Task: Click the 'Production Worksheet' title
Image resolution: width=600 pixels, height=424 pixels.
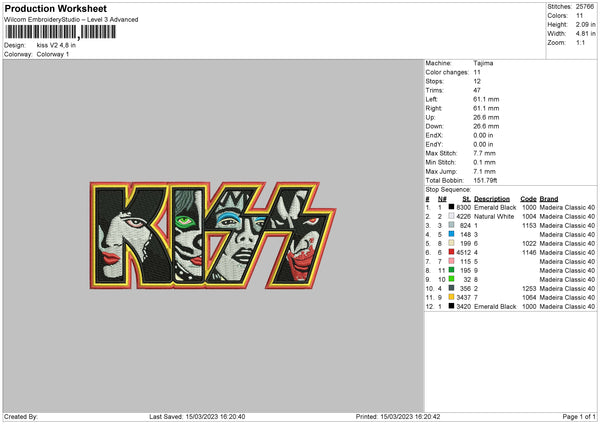Action: pyautogui.click(x=55, y=8)
